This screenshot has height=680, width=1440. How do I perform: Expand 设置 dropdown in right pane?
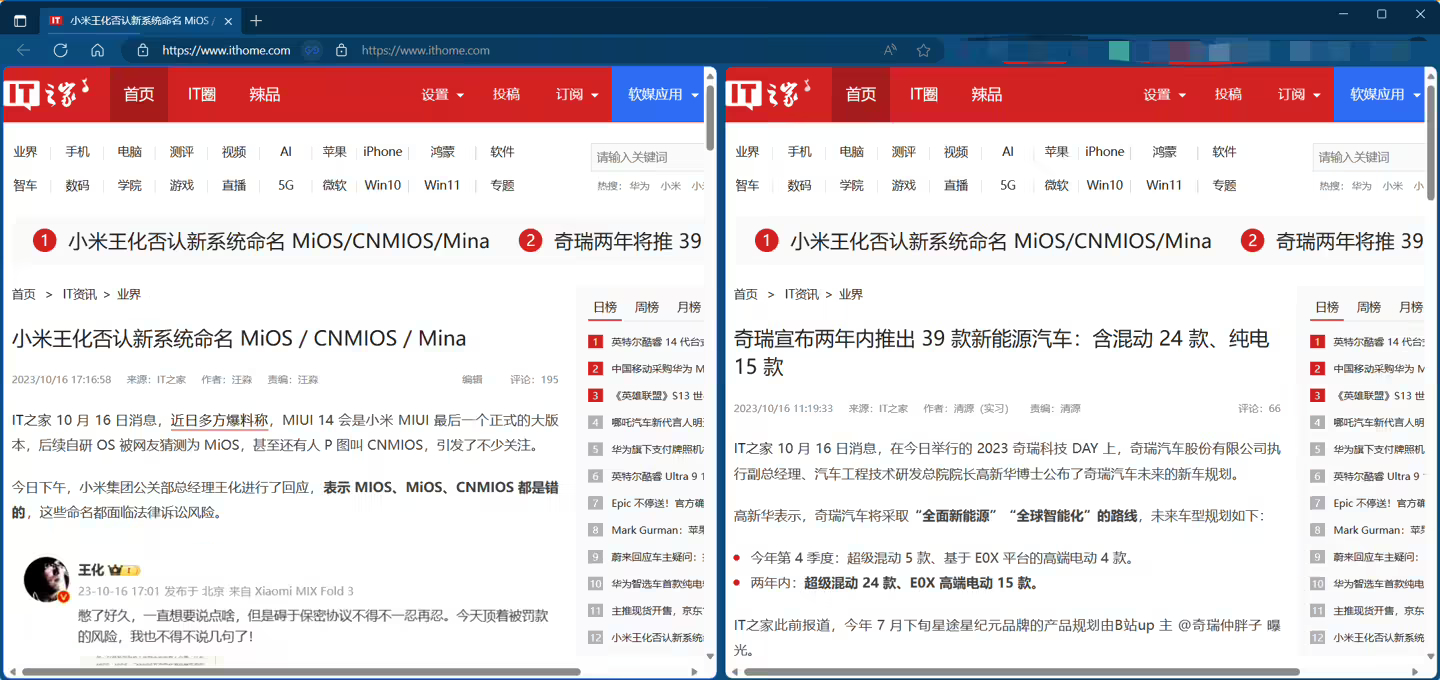click(1165, 94)
